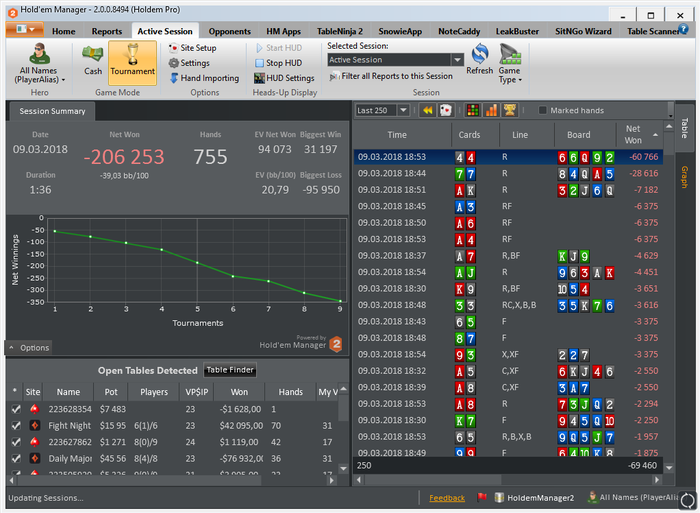Open the Game Type filter
Image resolution: width=700 pixels, height=513 pixels.
[x=510, y=63]
